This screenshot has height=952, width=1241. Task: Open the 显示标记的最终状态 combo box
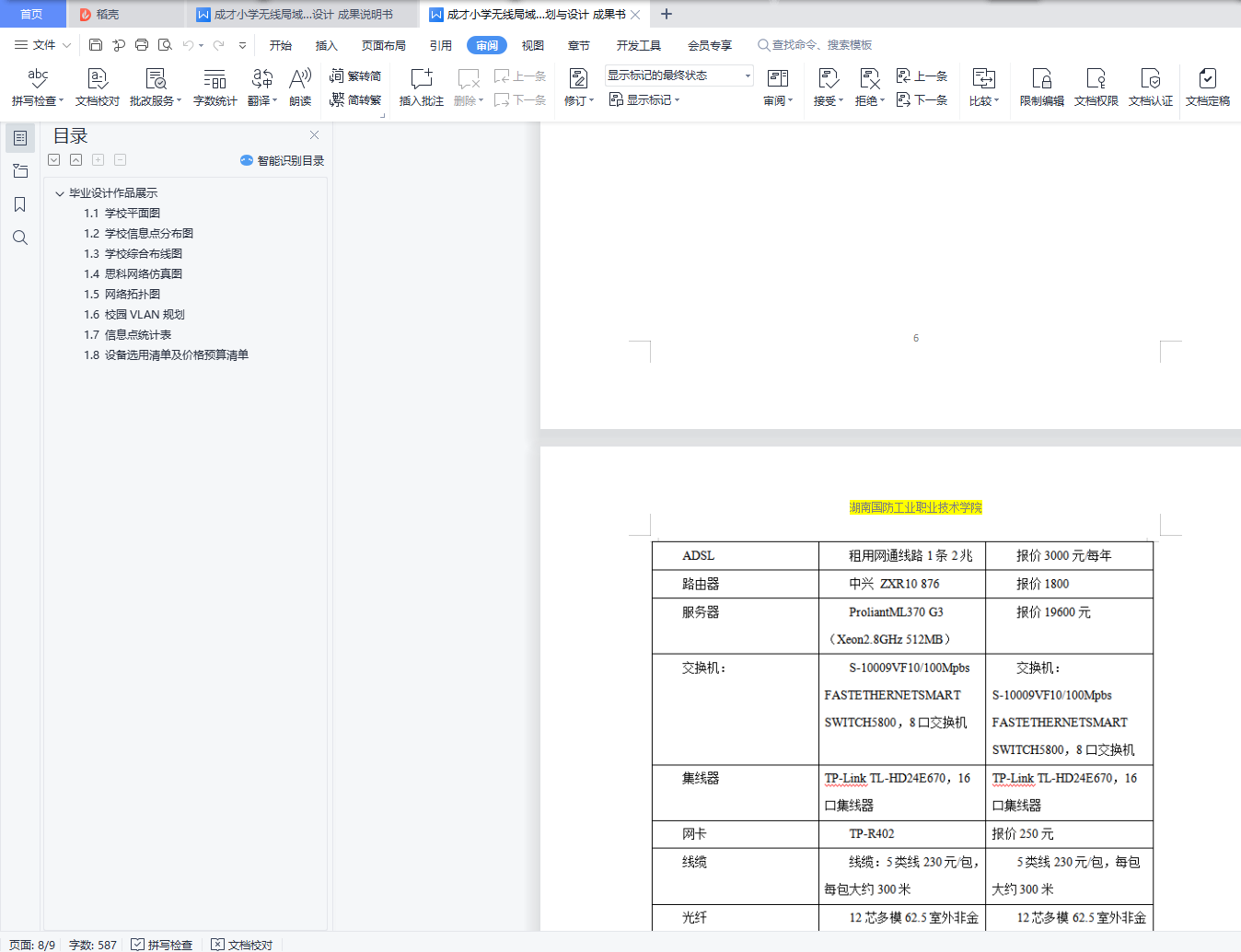(679, 75)
